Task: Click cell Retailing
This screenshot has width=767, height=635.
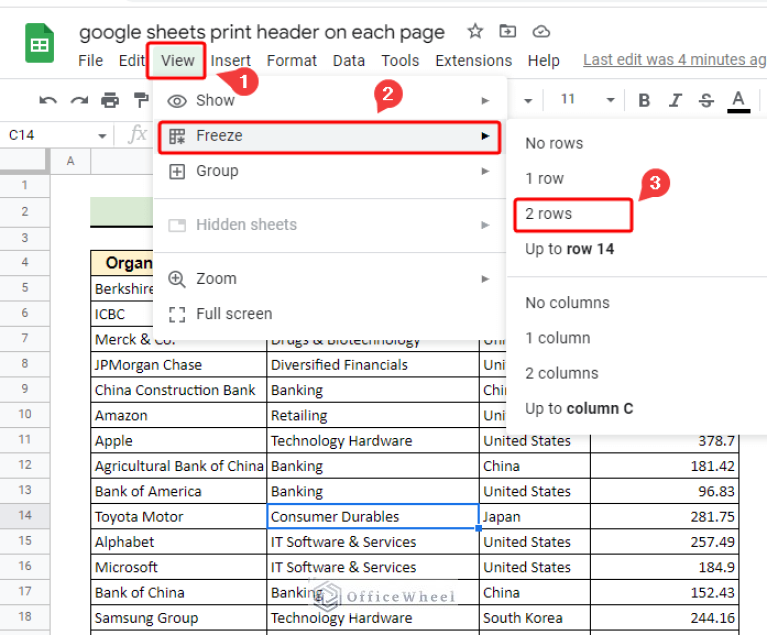Action: pos(373,416)
